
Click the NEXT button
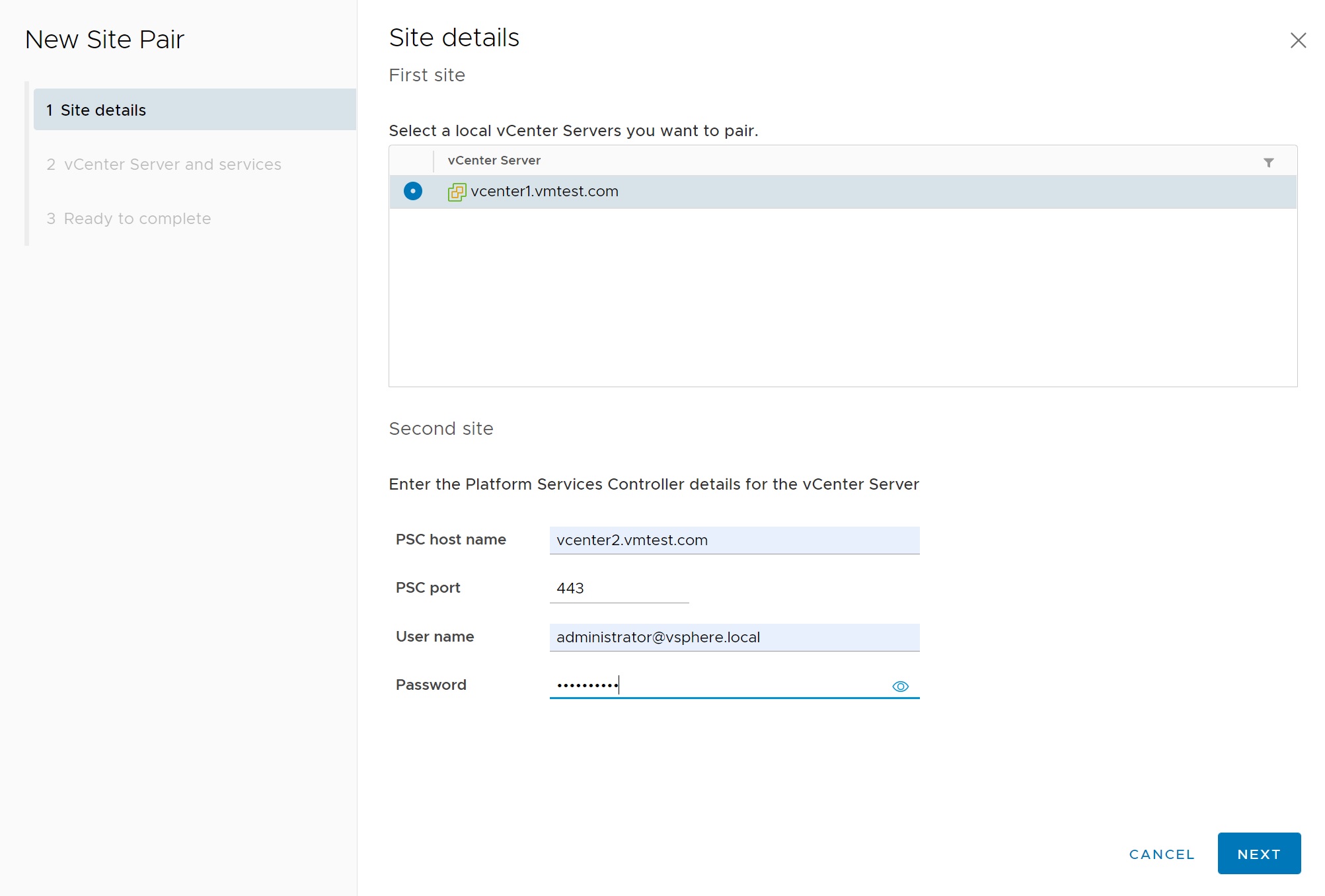1258,854
